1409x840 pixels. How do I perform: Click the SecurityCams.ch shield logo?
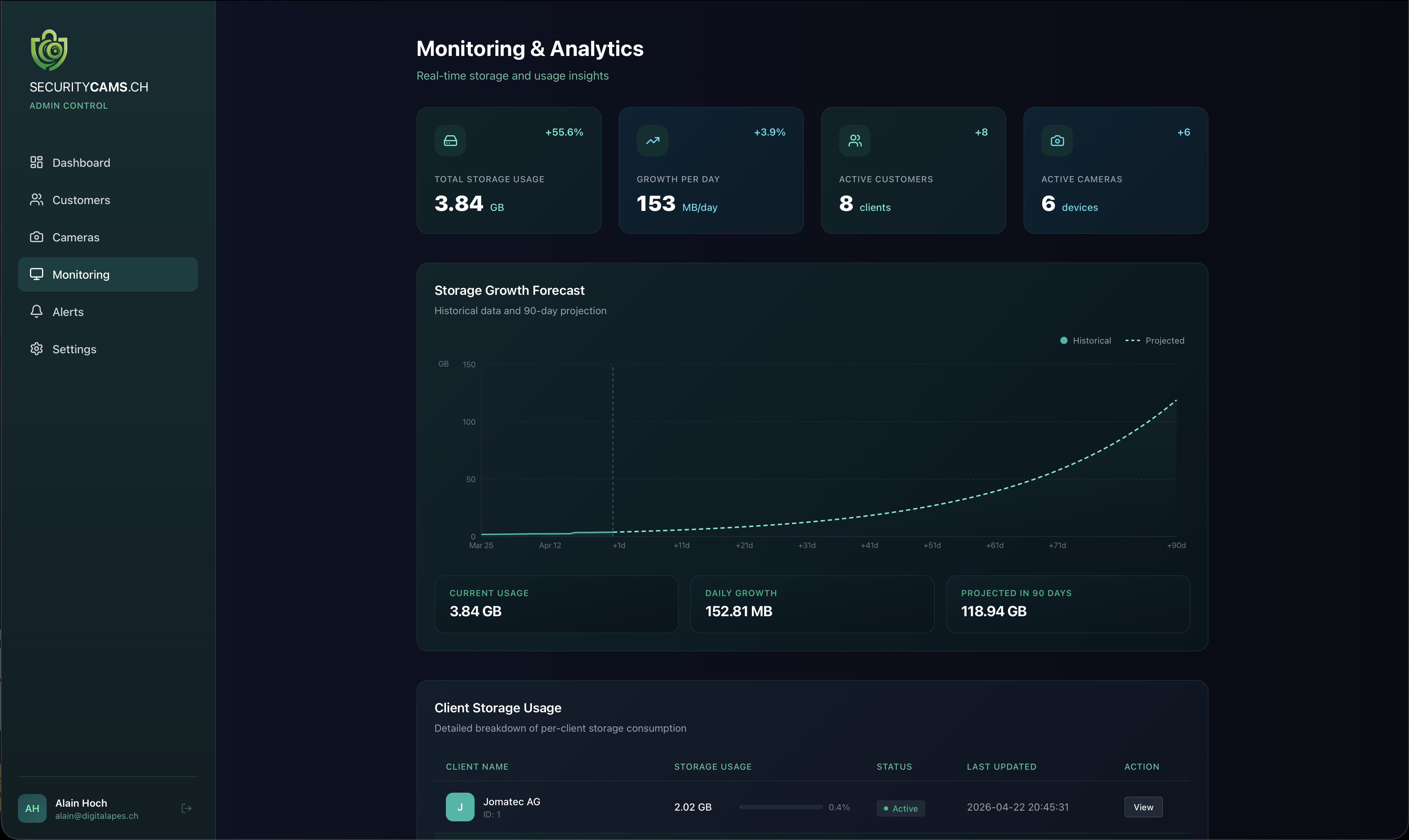pos(49,50)
